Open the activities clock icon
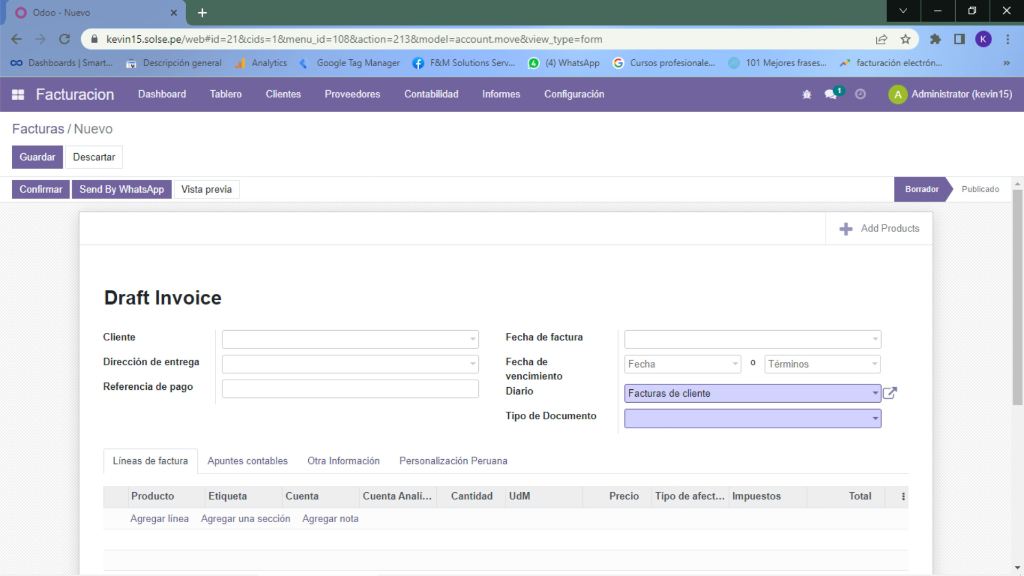1024x576 pixels. pyautogui.click(x=860, y=94)
